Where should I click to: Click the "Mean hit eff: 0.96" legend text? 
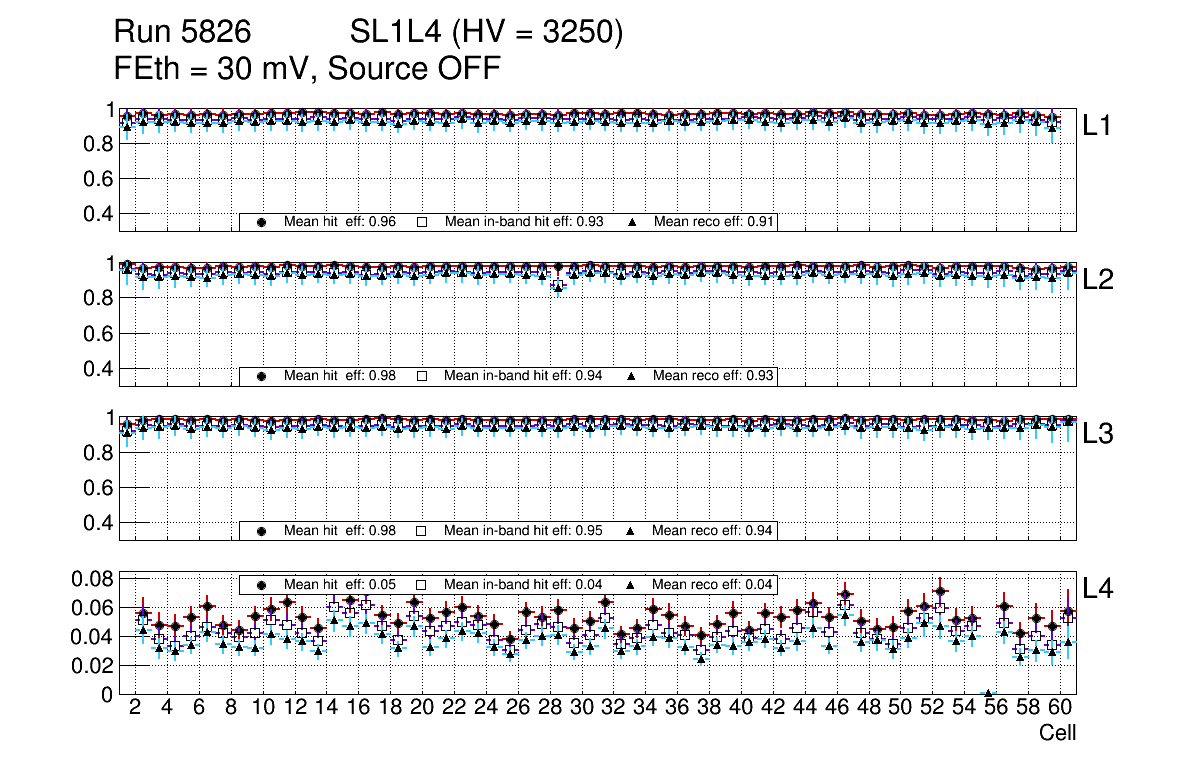click(x=340, y=222)
